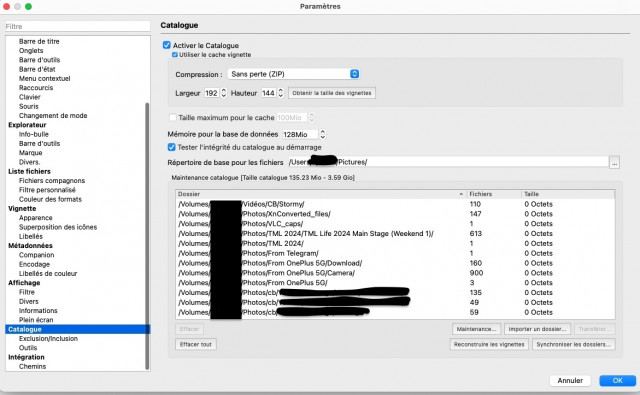
Task: Select Libellés de couleur item
Action: (48, 273)
